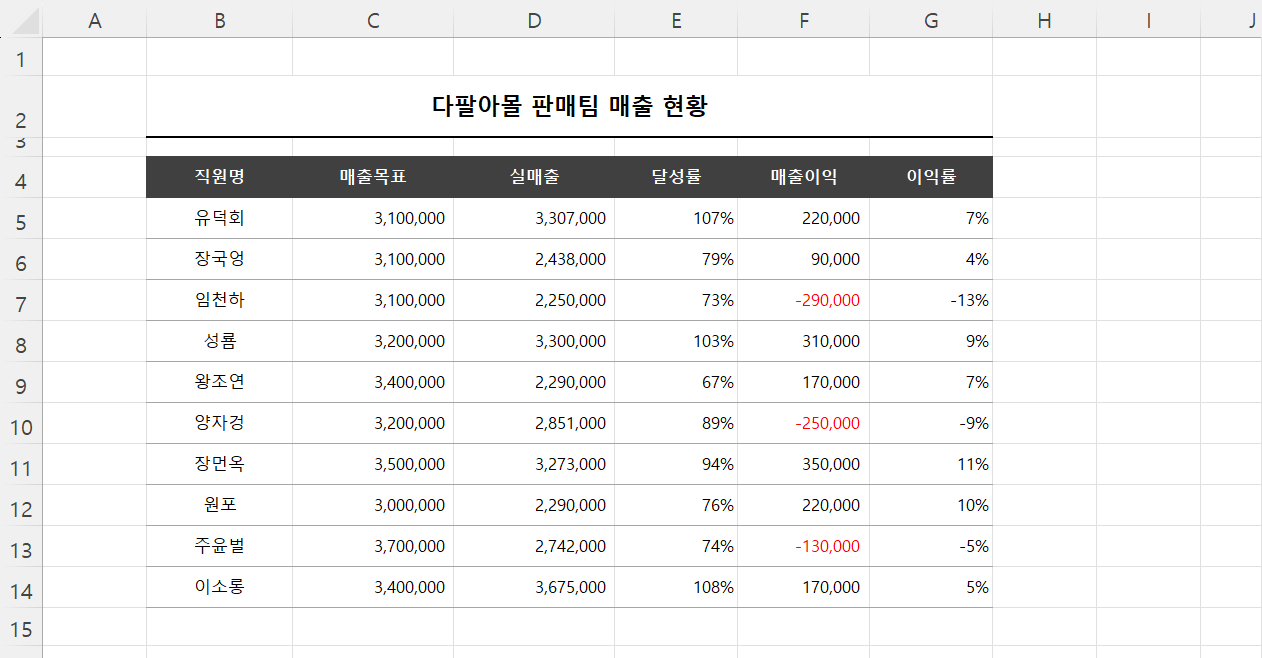Select row 1 header
1262x658 pixels.
click(21, 58)
